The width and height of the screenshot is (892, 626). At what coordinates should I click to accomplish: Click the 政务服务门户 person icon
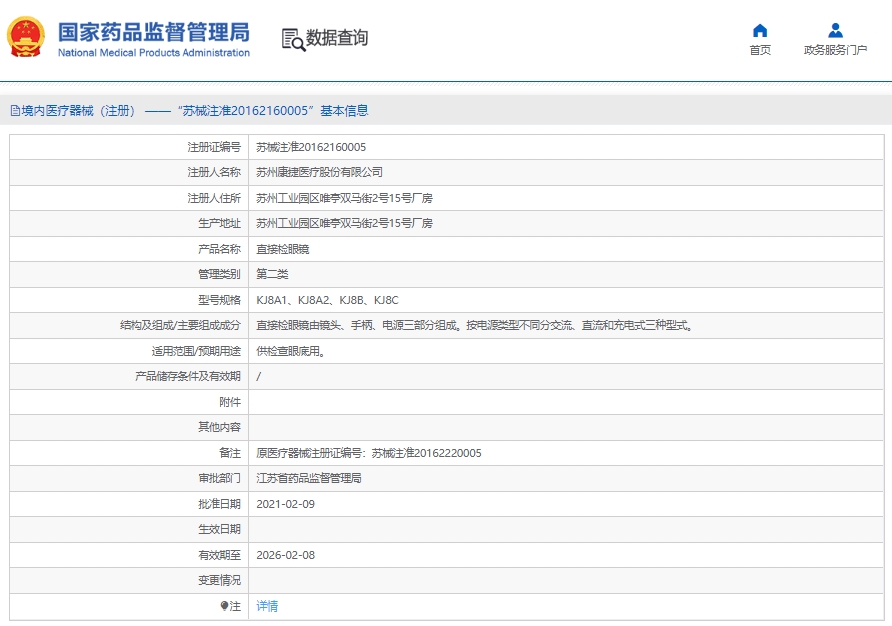[x=835, y=30]
